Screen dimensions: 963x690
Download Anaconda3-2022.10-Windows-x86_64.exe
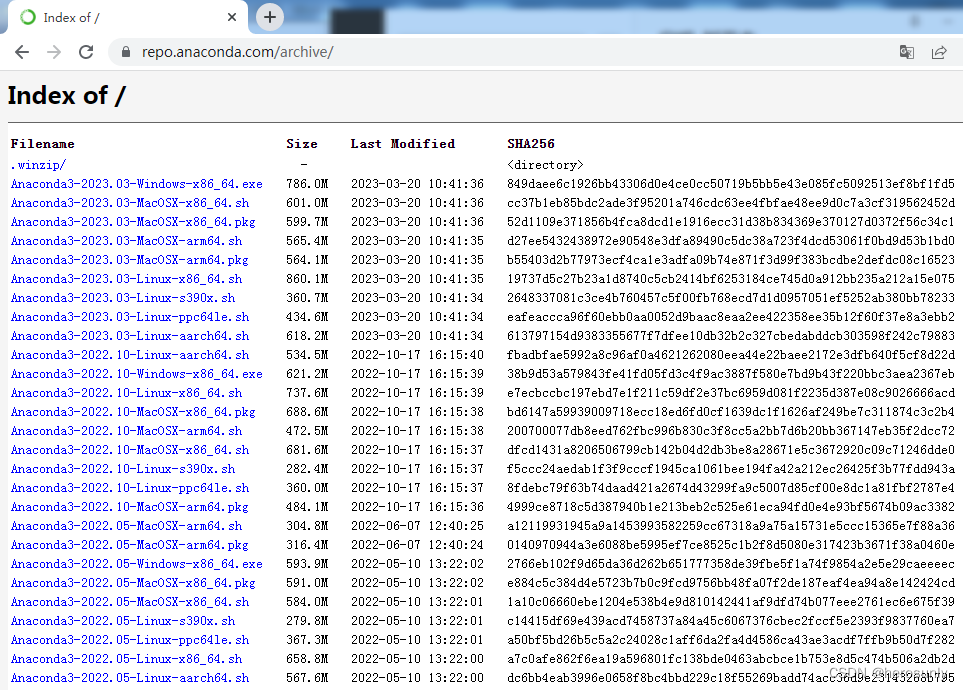coord(136,374)
